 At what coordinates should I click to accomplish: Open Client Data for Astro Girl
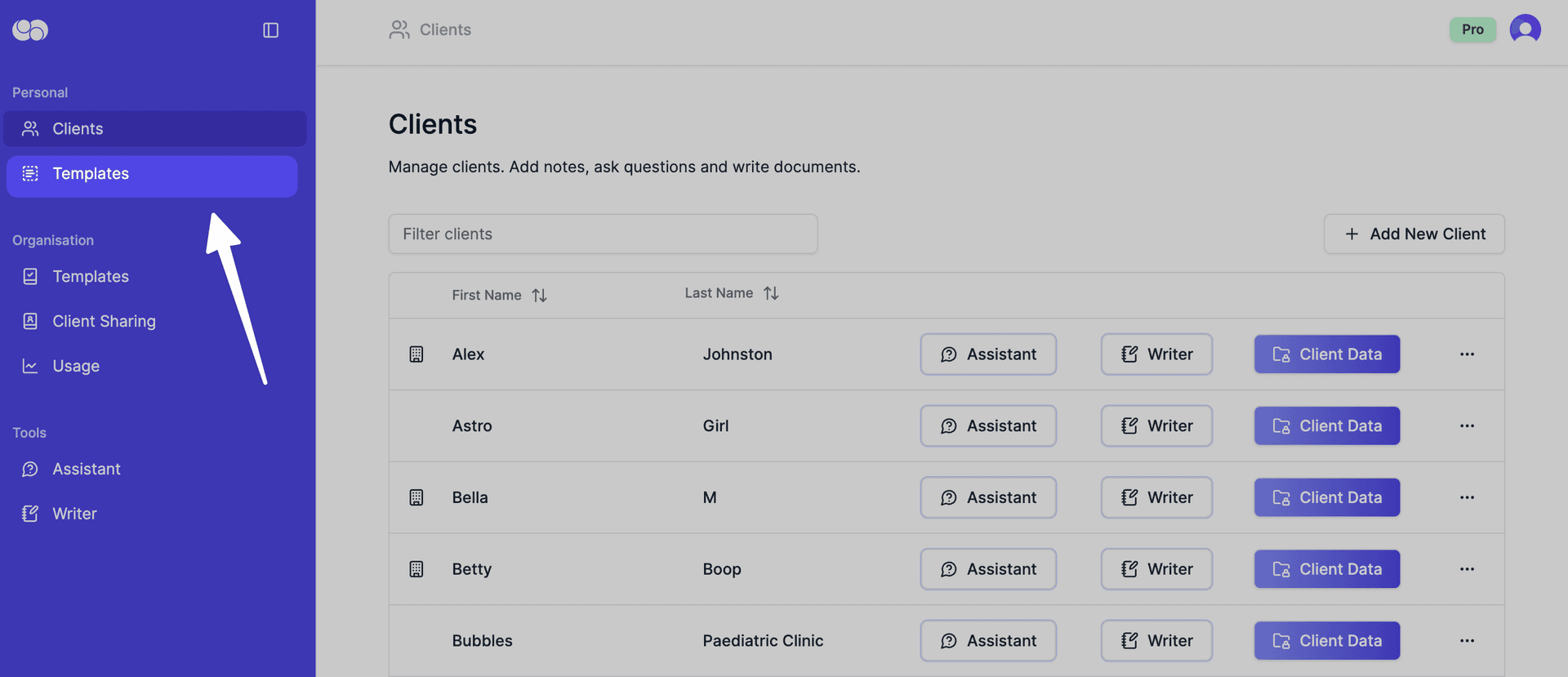click(x=1327, y=426)
